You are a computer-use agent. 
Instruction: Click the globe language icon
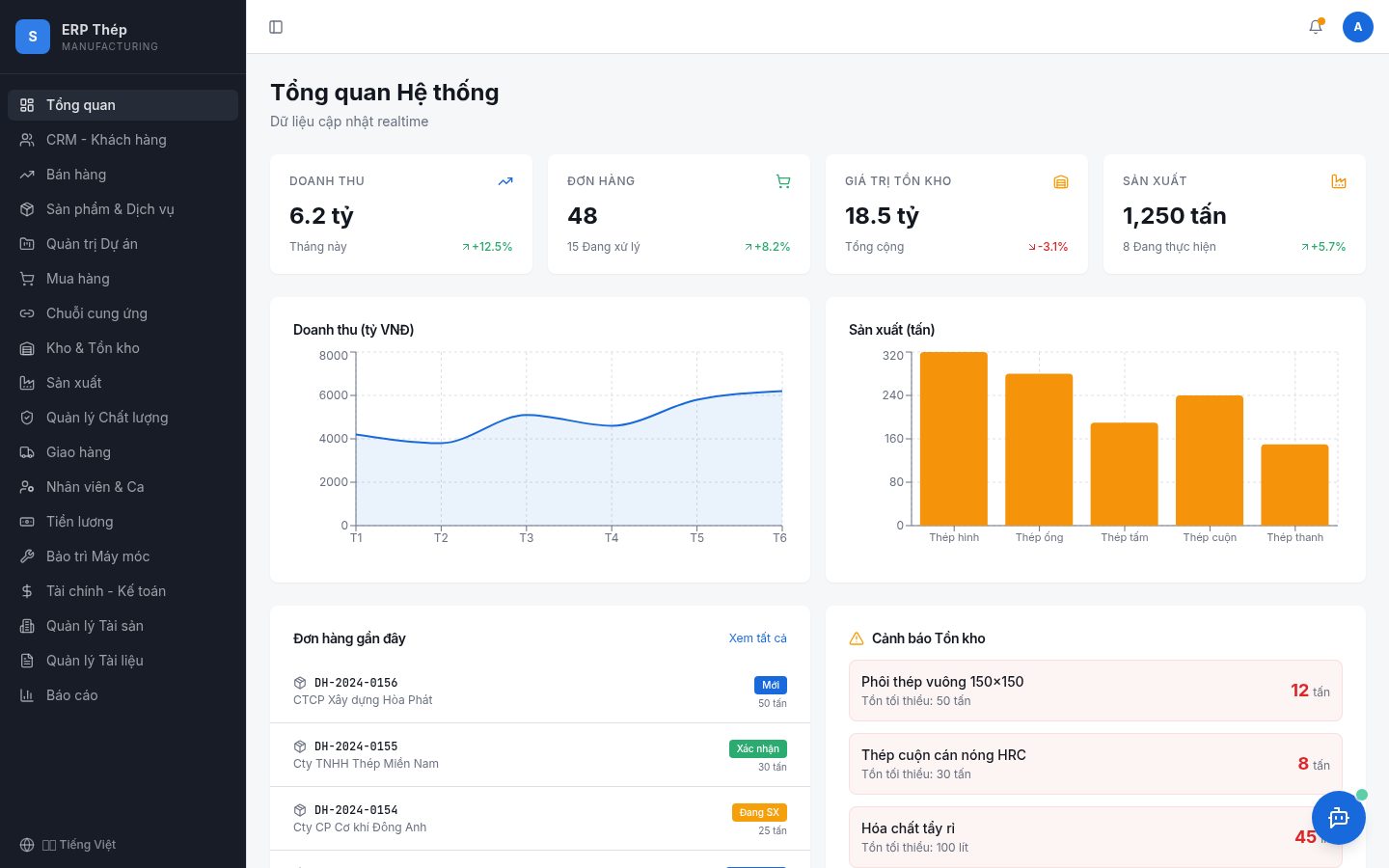(27, 845)
